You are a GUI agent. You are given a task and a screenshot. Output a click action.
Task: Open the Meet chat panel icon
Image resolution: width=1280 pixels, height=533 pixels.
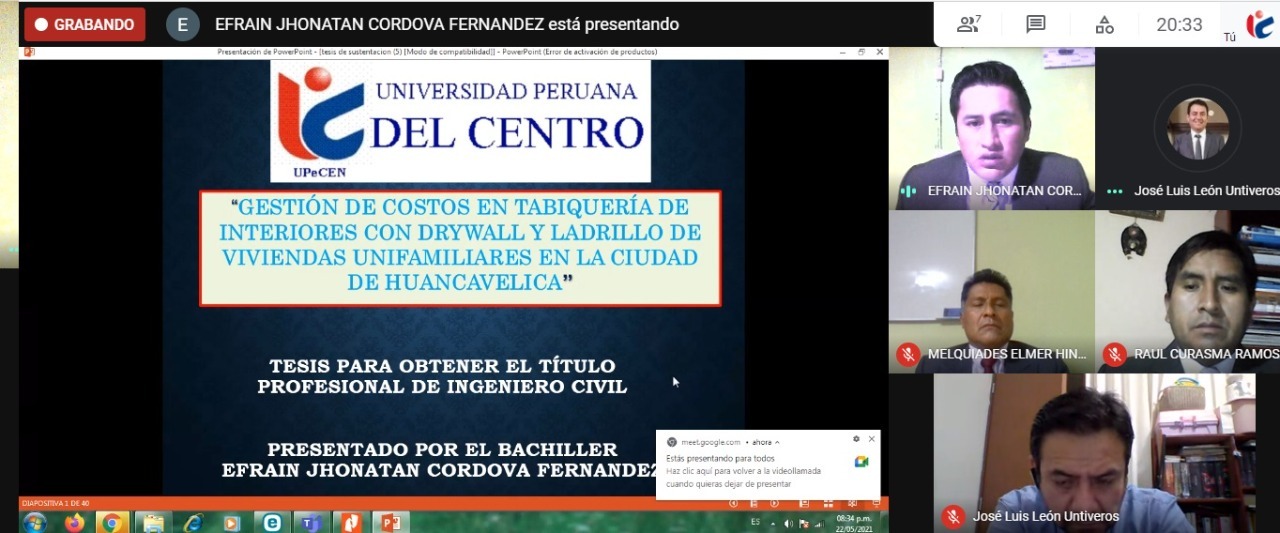pos(1036,24)
